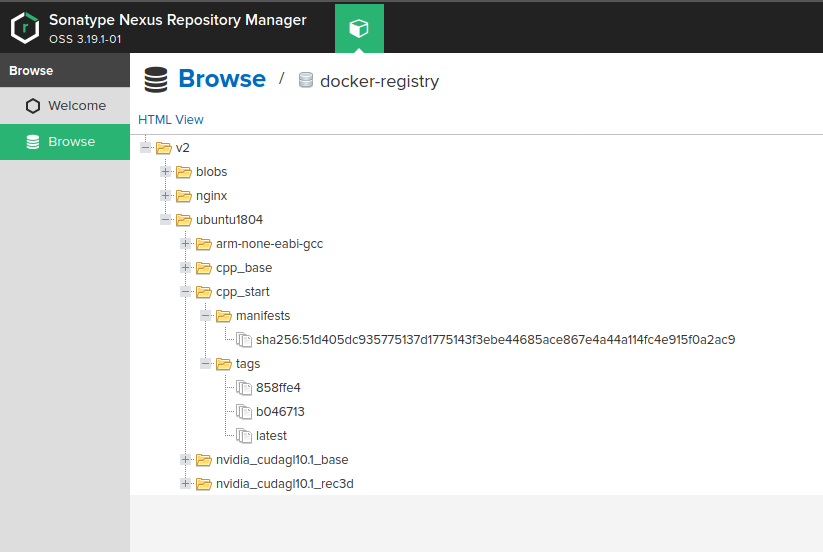Select the 858ffe4 tag entry
The width and height of the screenshot is (823, 552).
coord(278,388)
